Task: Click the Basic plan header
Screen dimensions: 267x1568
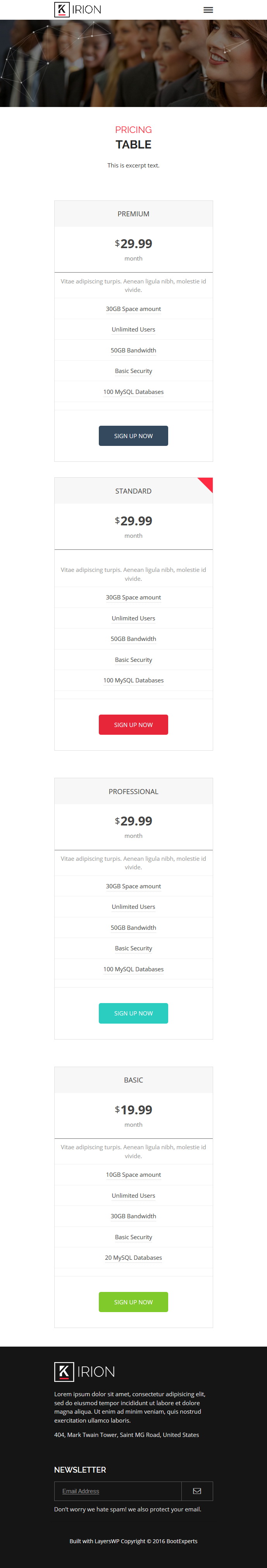Action: point(133,1080)
